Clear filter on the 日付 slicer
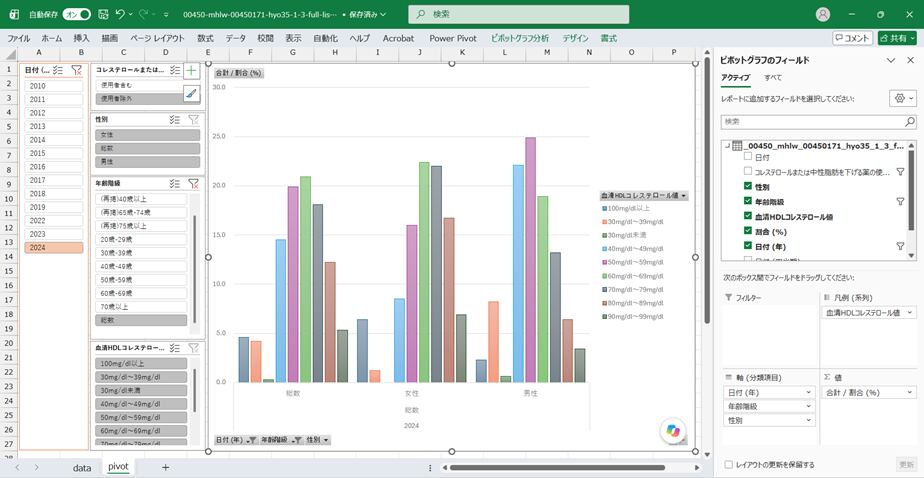Screen dimensions: 924x478 point(76,70)
